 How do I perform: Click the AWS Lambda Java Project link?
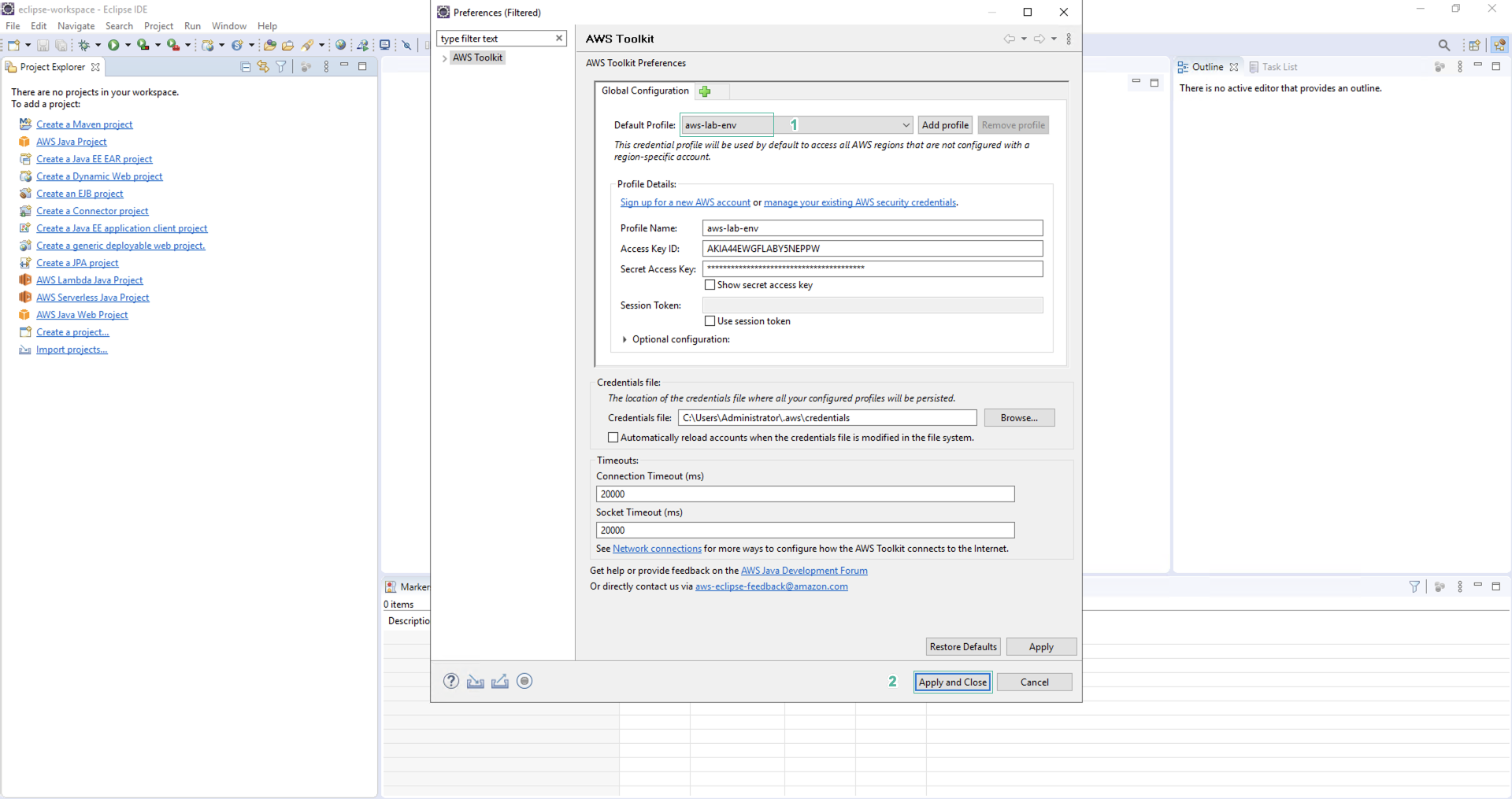(90, 280)
